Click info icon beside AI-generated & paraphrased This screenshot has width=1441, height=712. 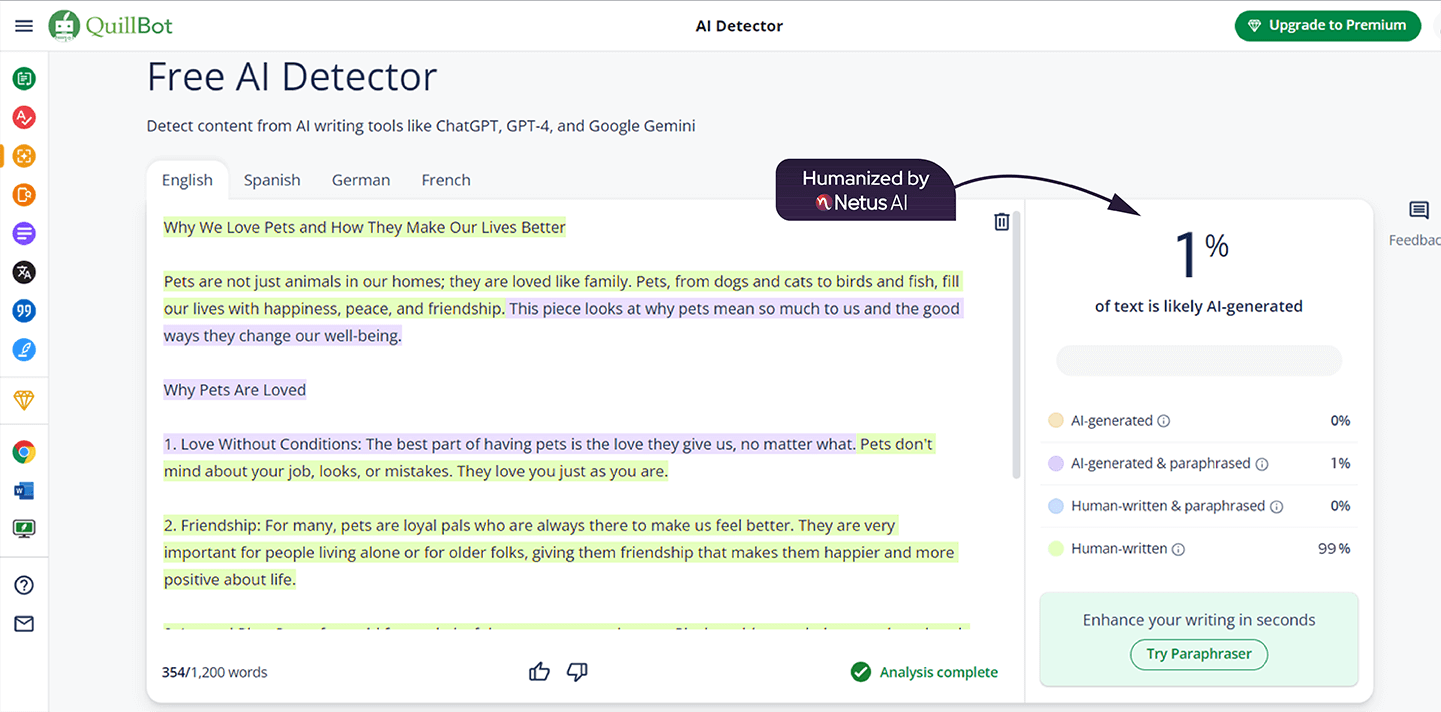coord(1262,464)
